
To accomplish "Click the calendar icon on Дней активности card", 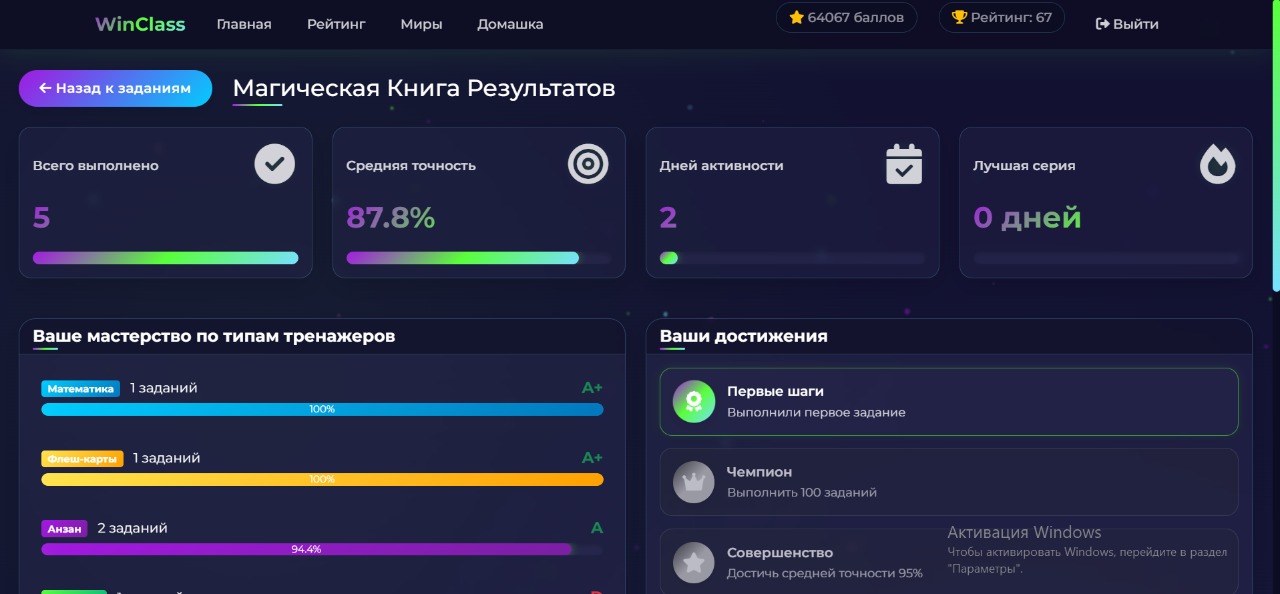I will pyautogui.click(x=904, y=163).
